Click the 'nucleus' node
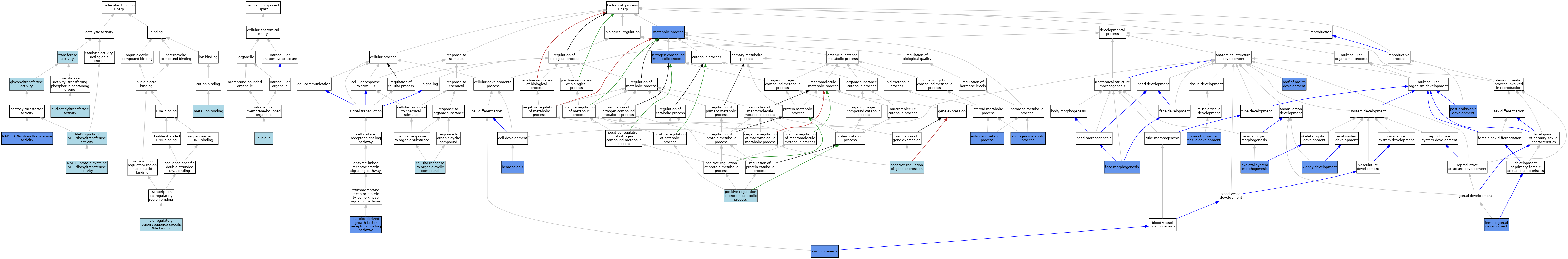 click(264, 138)
